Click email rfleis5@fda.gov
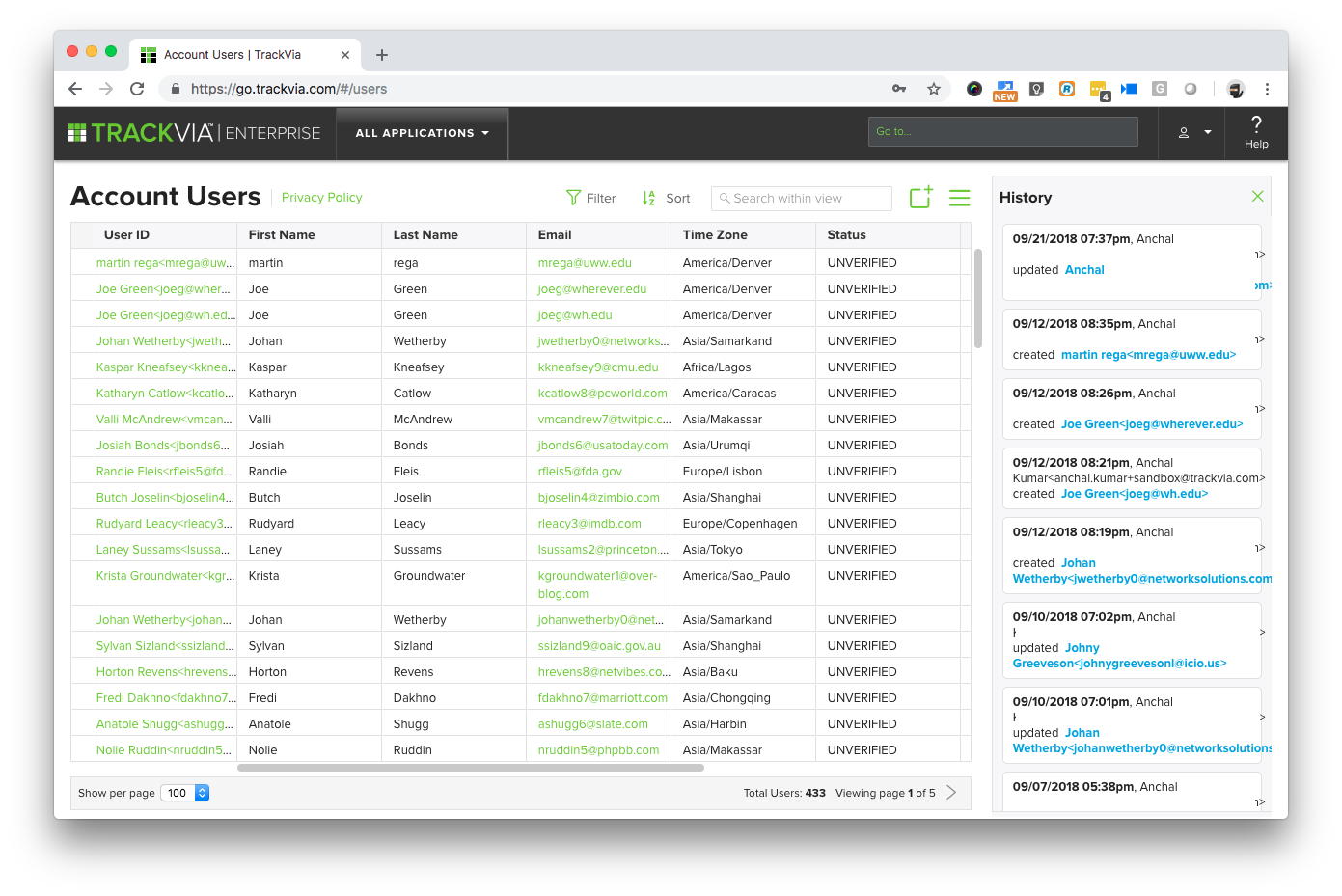The width and height of the screenshot is (1342, 896). (x=580, y=471)
